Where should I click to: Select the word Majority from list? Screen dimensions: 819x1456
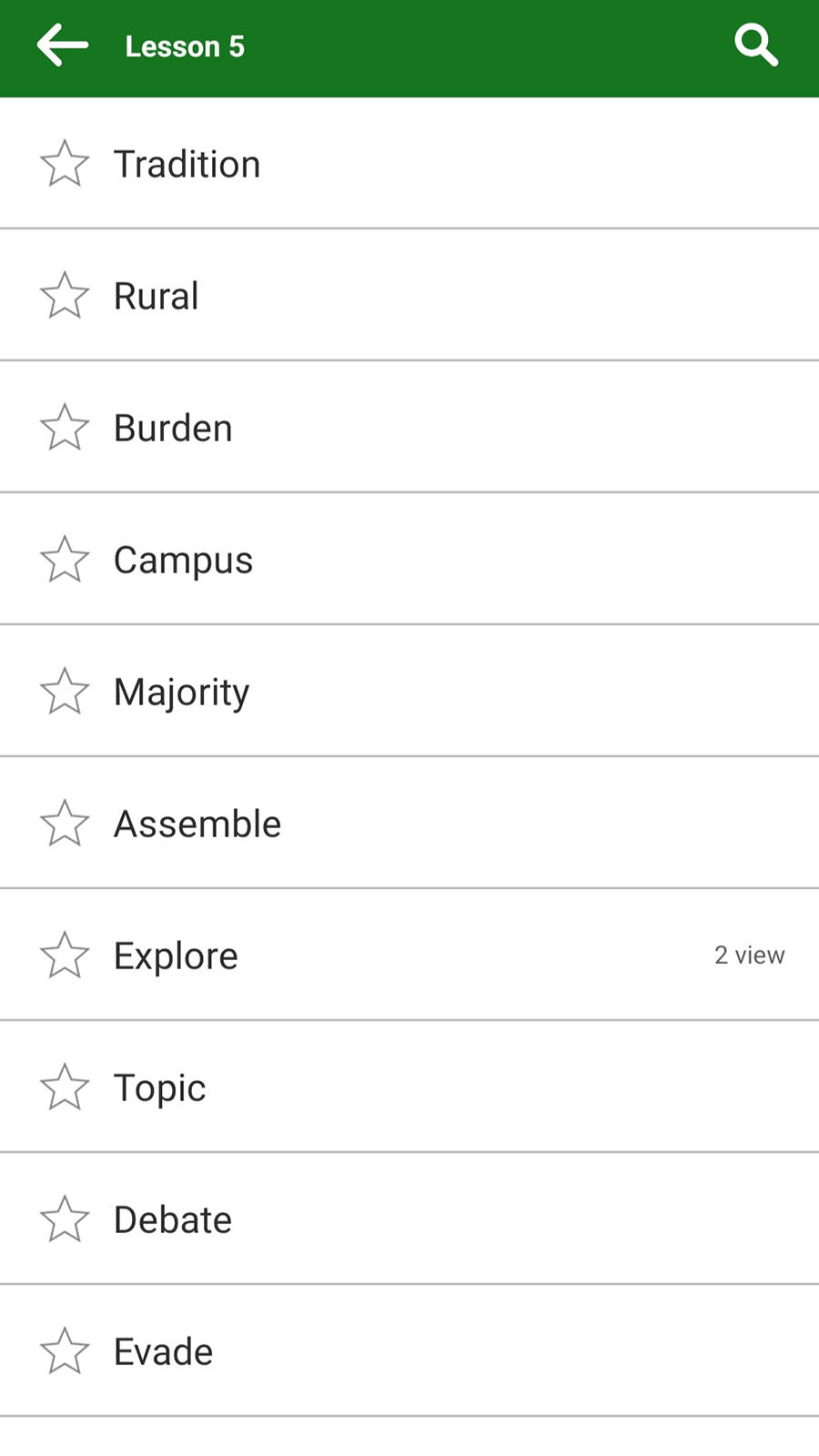[x=409, y=692]
